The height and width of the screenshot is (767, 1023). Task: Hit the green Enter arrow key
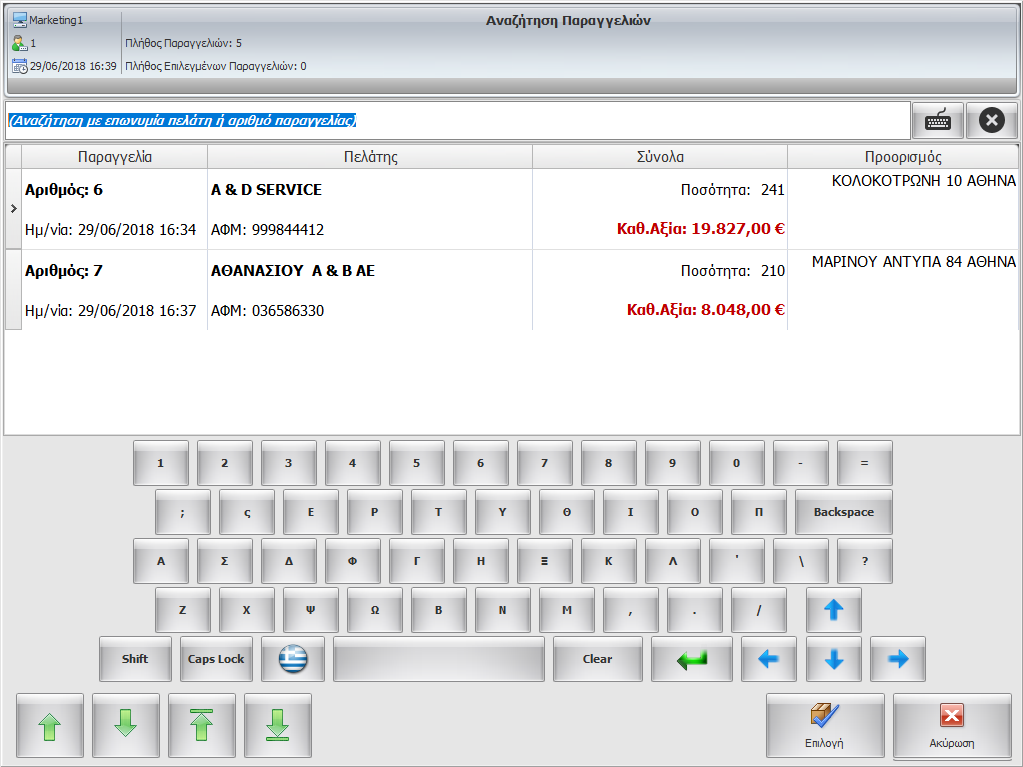click(692, 659)
